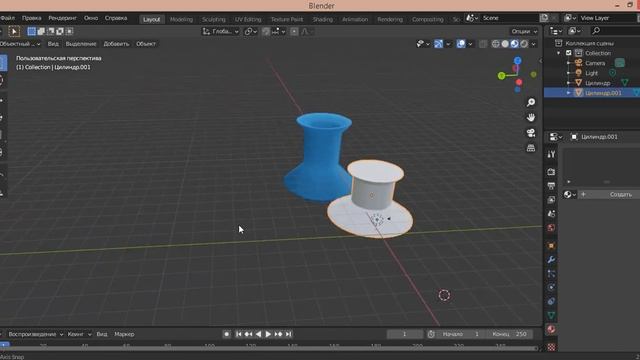Toggle auto keying record button

click(227, 334)
